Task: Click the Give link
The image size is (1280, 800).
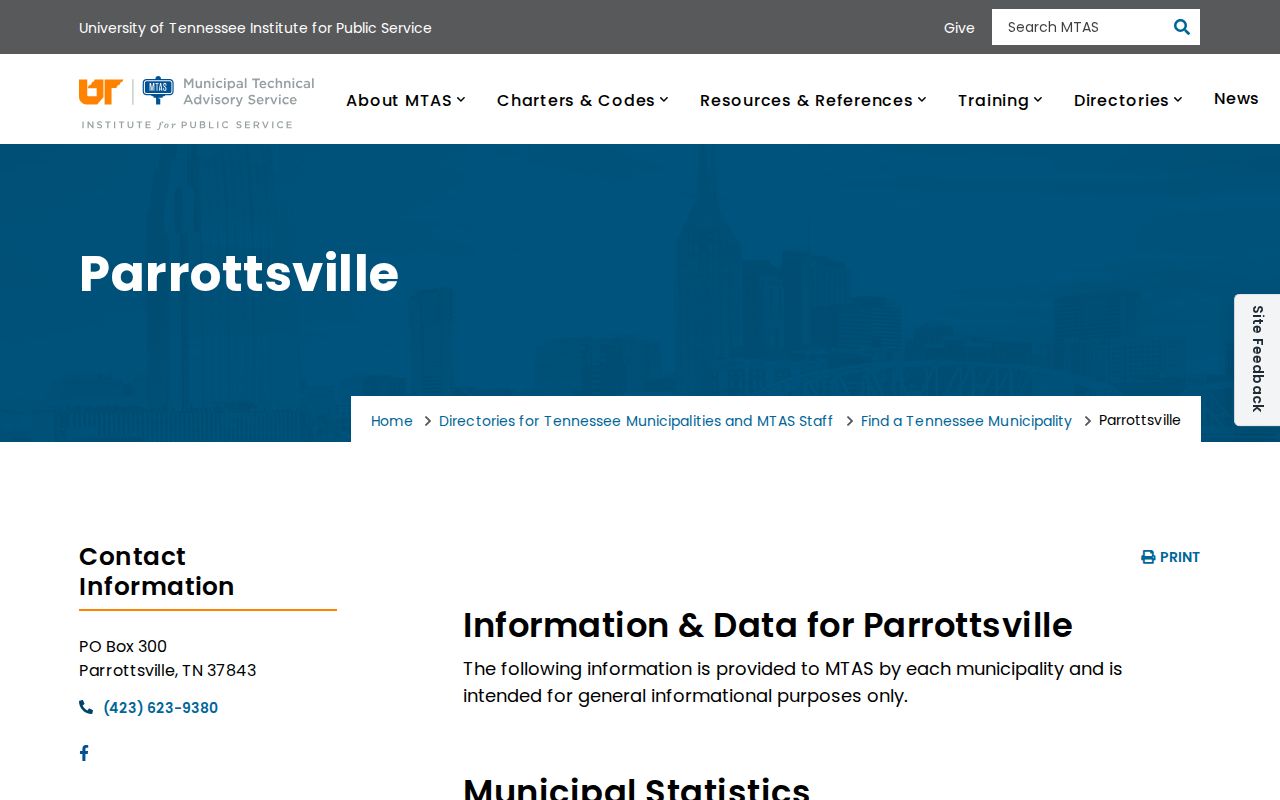Action: tap(959, 28)
